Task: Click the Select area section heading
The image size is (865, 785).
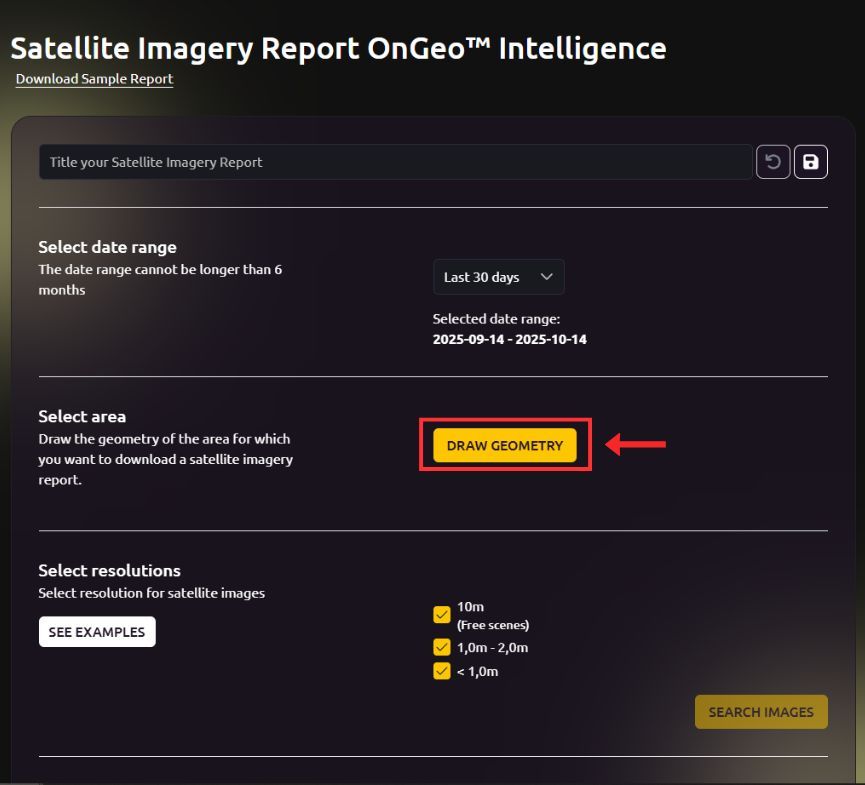Action: pos(82,416)
